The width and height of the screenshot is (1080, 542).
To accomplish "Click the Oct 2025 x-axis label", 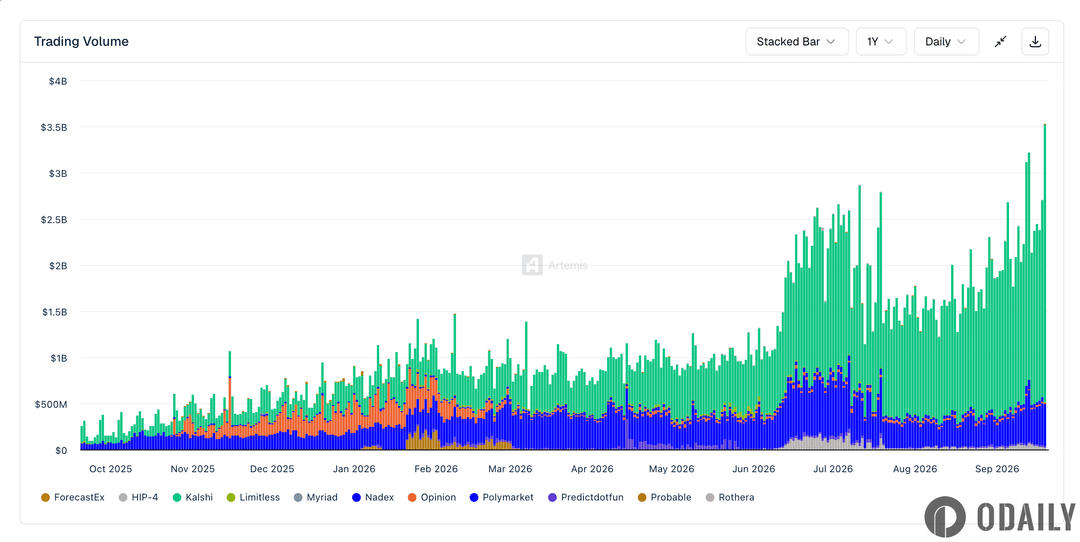I will tap(110, 469).
